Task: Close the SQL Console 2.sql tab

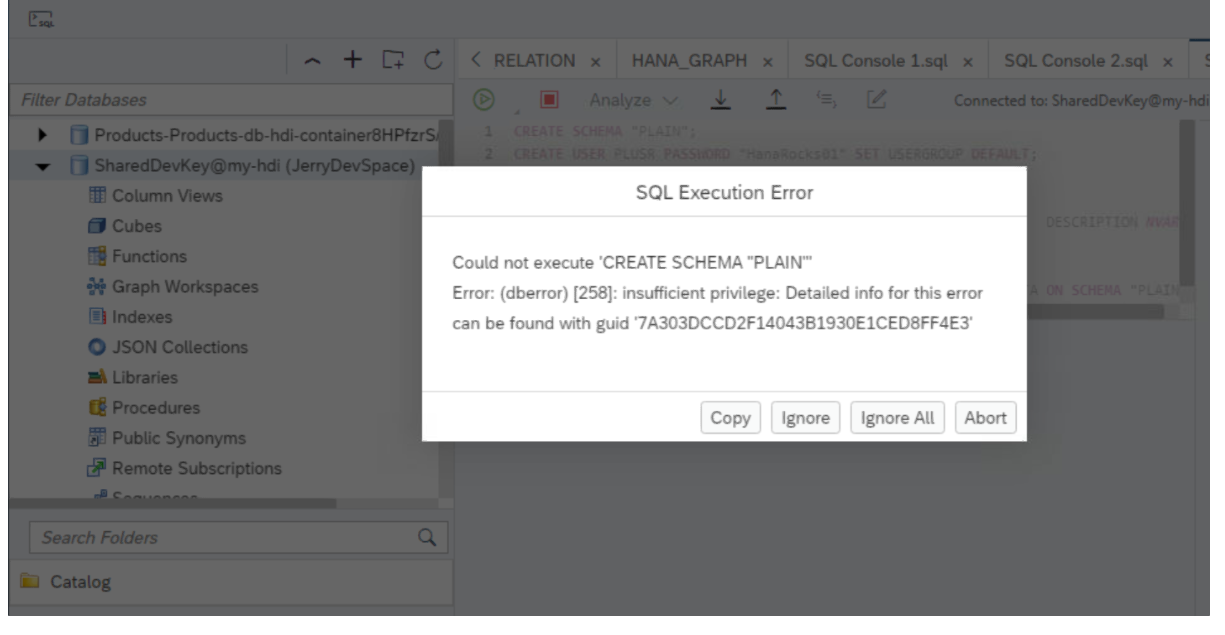Action: 1166,63
